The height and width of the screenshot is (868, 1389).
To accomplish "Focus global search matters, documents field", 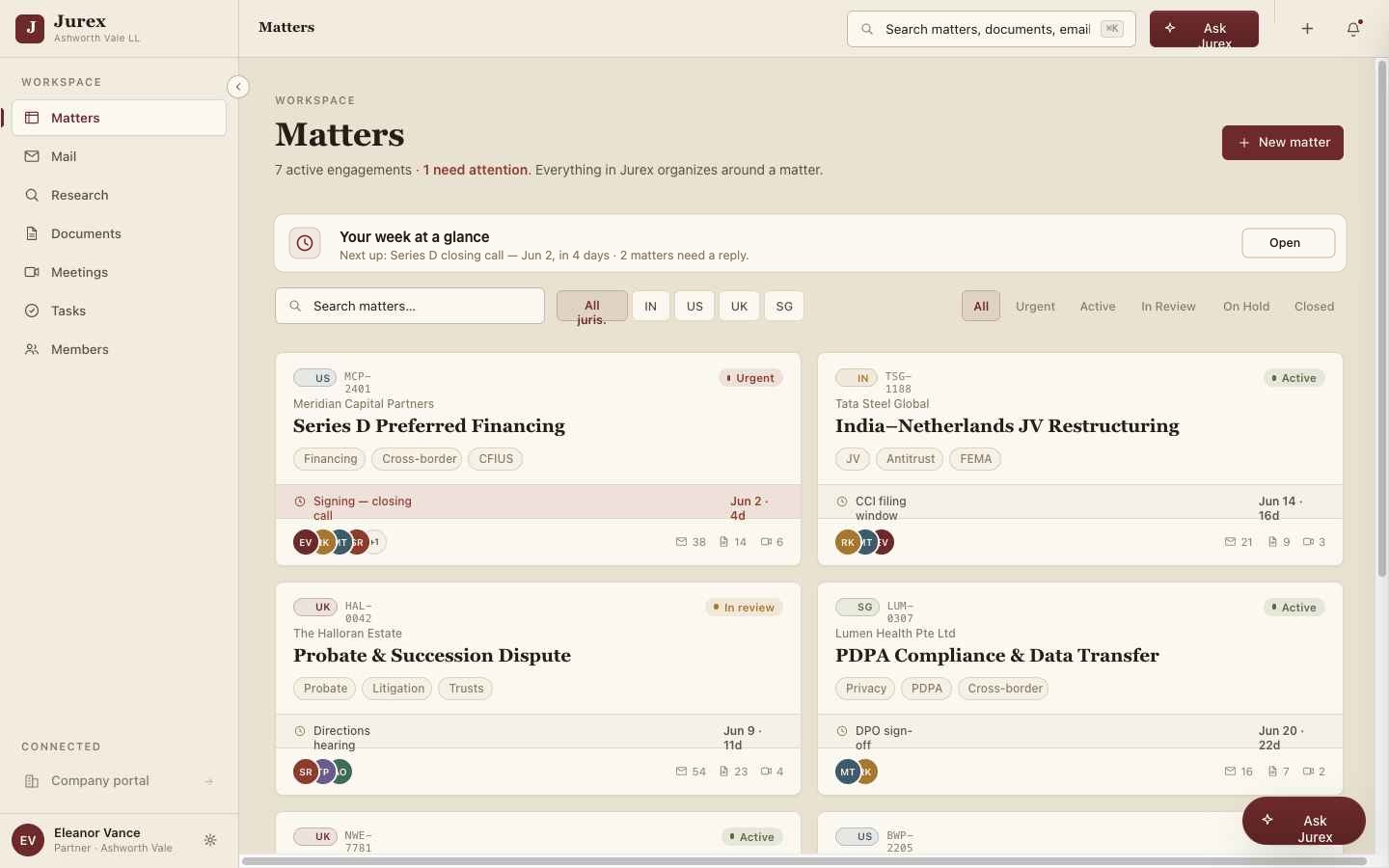I will coord(991,29).
